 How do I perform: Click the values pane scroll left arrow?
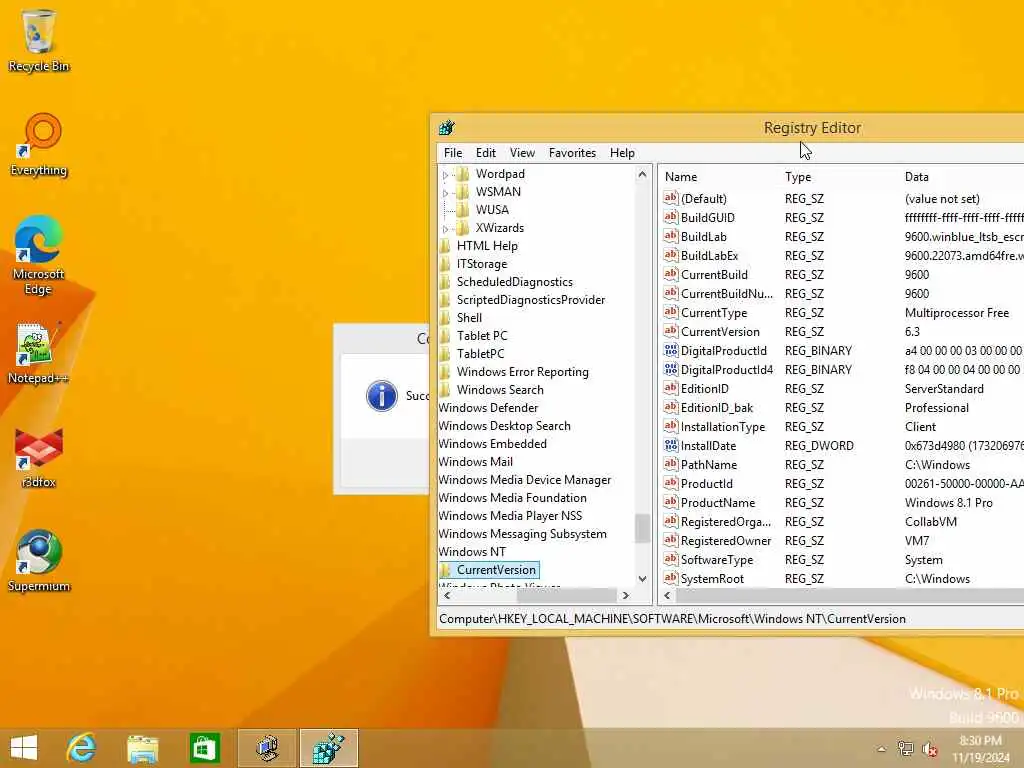(x=667, y=596)
